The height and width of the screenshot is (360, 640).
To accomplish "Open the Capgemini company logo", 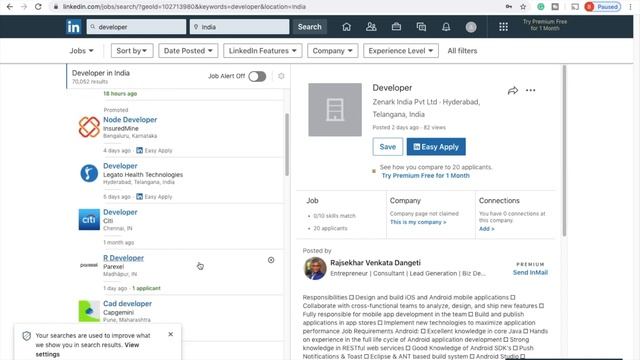I will (x=89, y=311).
